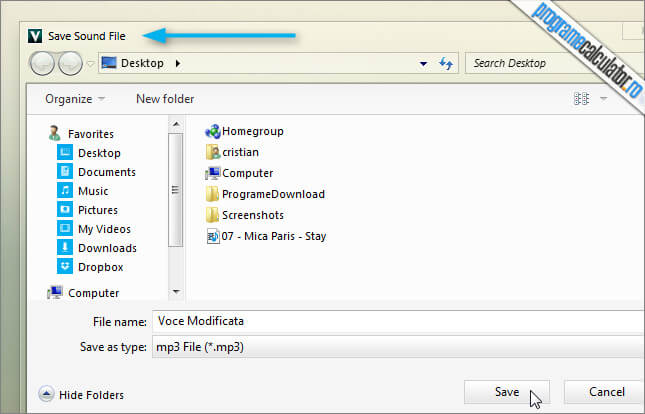Click the File name field with Voce Modificata
Image resolution: width=645 pixels, height=414 pixels.
(x=398, y=321)
